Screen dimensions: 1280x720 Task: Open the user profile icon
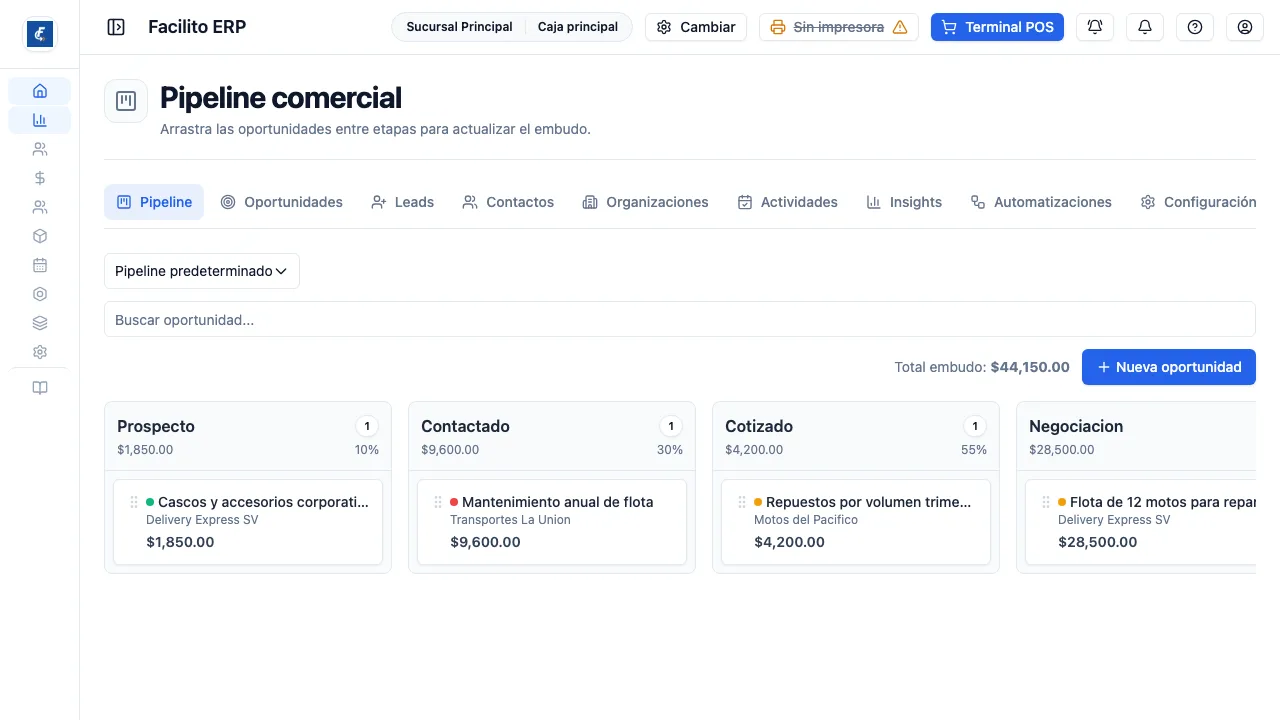pyautogui.click(x=1245, y=27)
